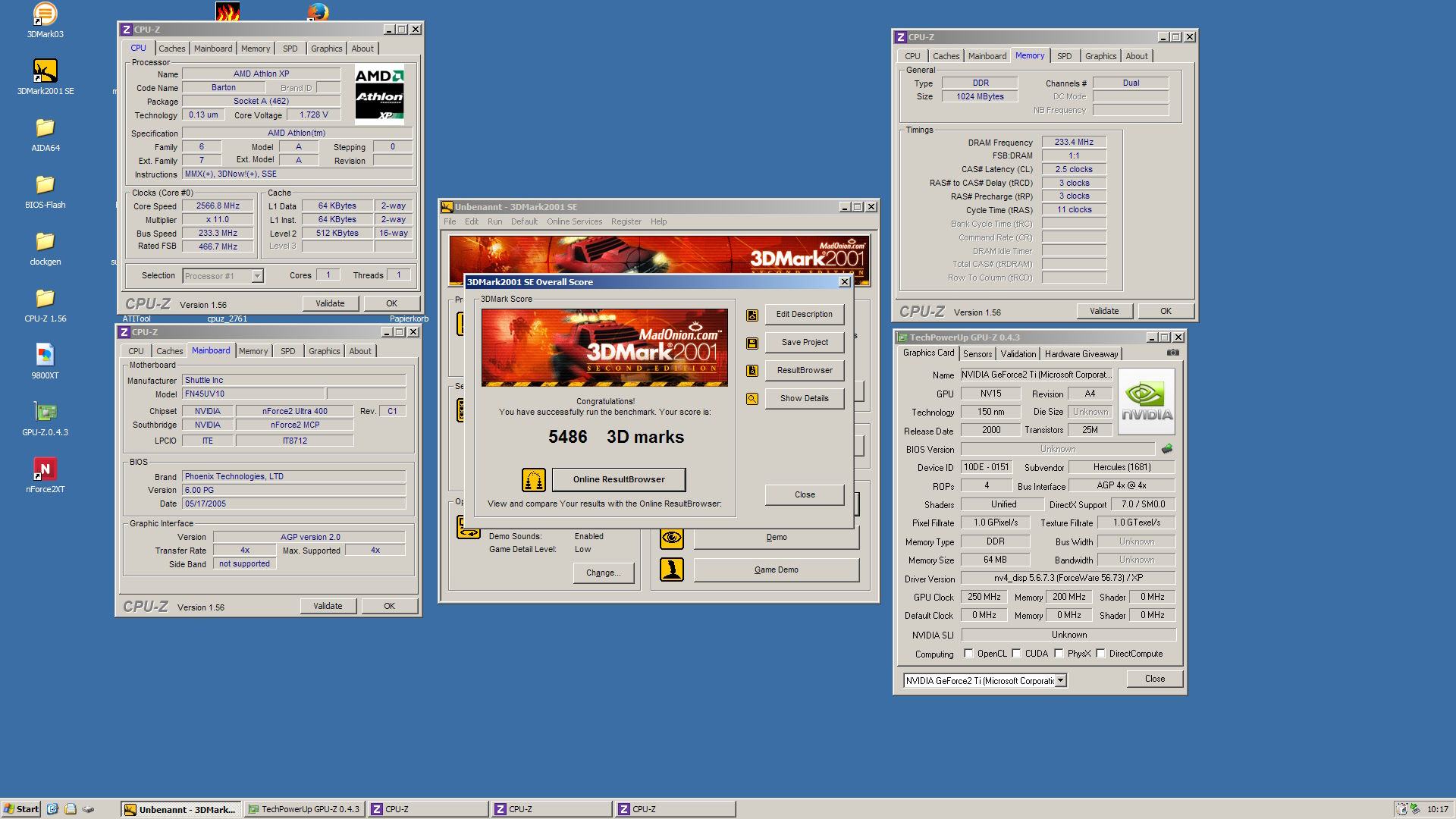Viewport: 1456px width, 819px height.
Task: Launch GPU-Z.0.4.3 from desktop
Action: (45, 419)
